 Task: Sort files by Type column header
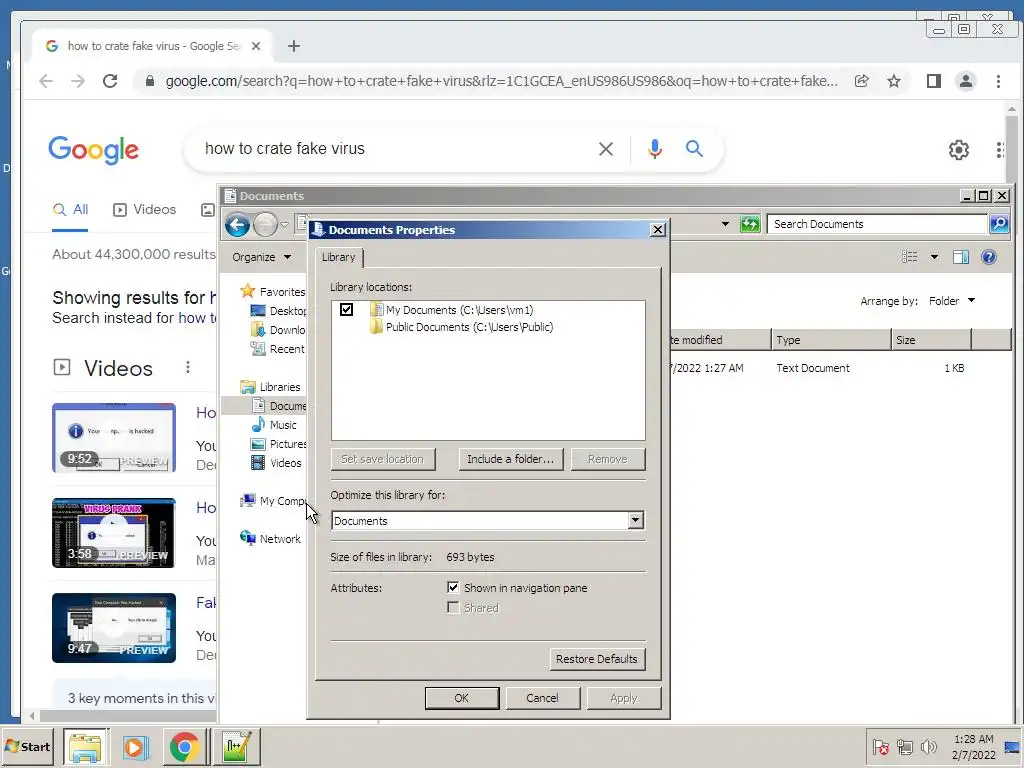coord(831,340)
